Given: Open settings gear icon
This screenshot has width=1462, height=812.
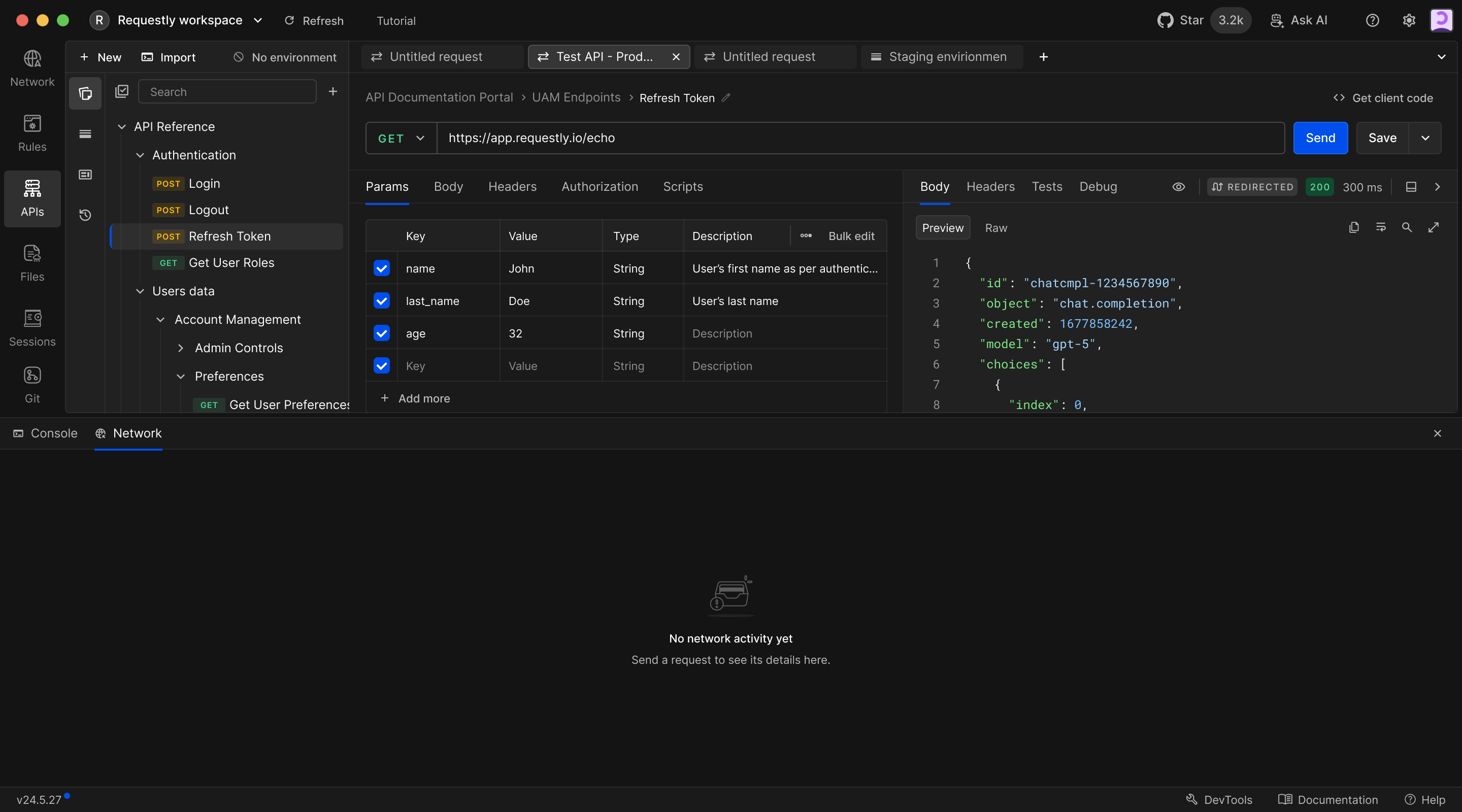Looking at the screenshot, I should click(x=1409, y=20).
